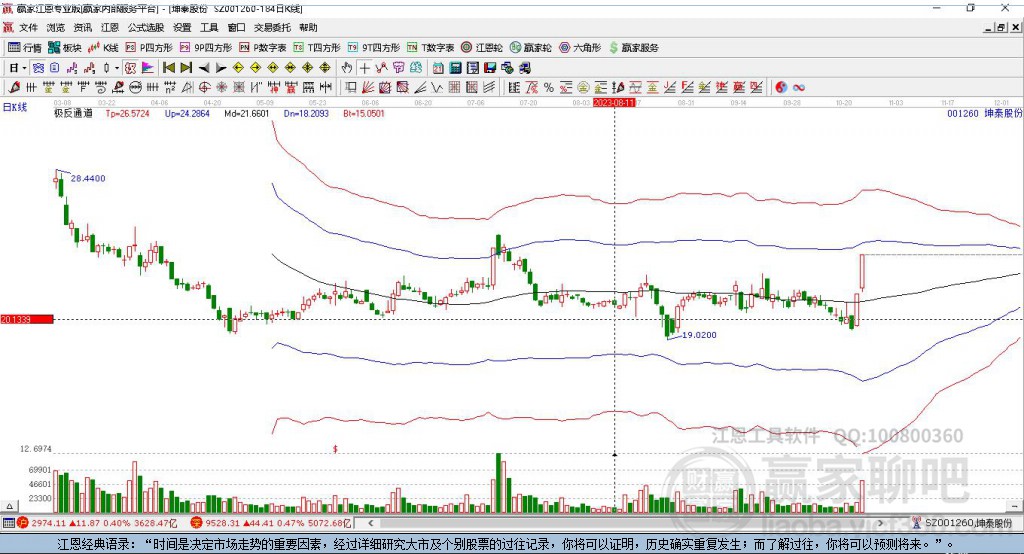Open 赢家服务 with dollar sign icon
Image resolution: width=1024 pixels, height=554 pixels.
(633, 48)
